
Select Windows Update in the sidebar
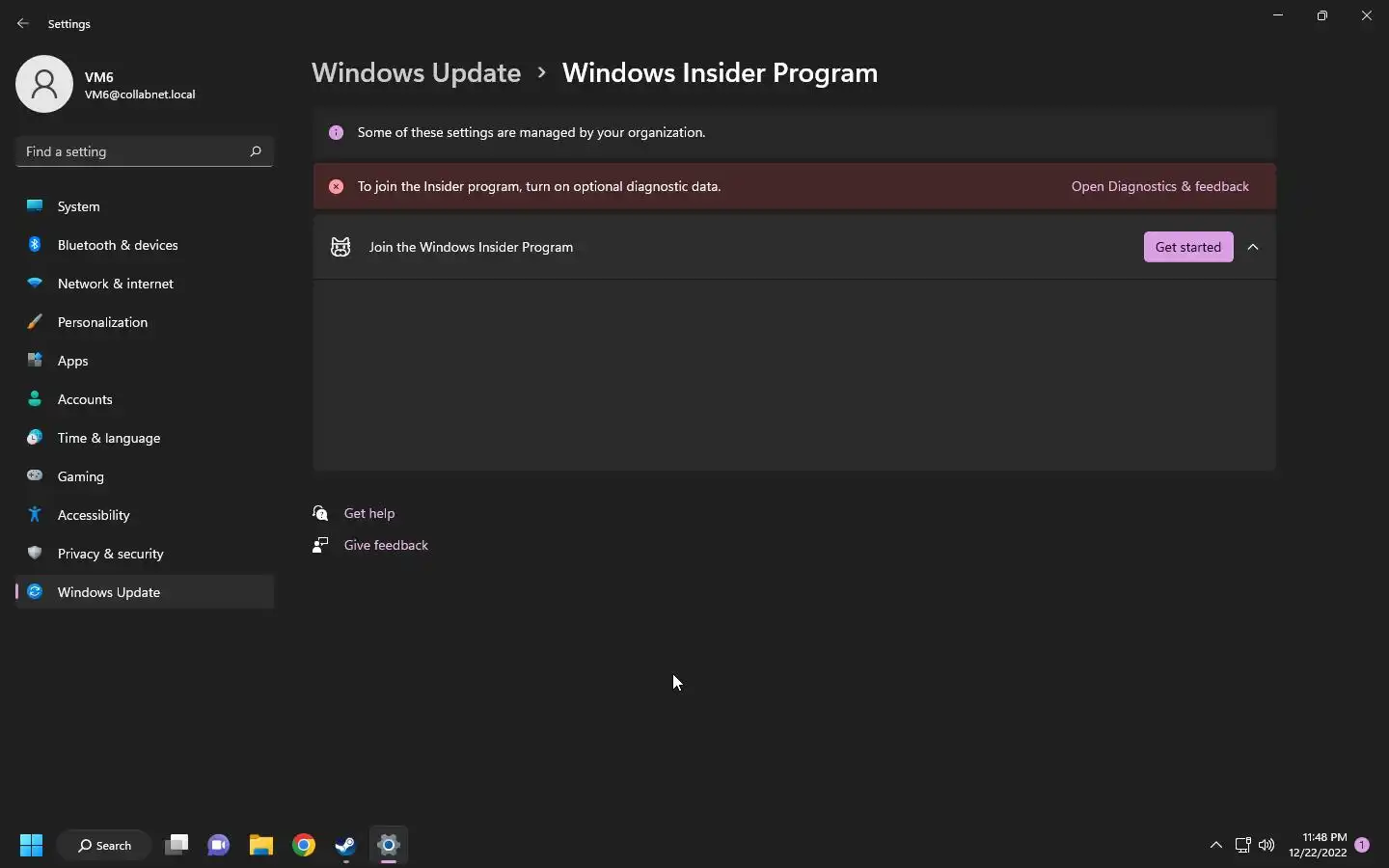(x=145, y=592)
